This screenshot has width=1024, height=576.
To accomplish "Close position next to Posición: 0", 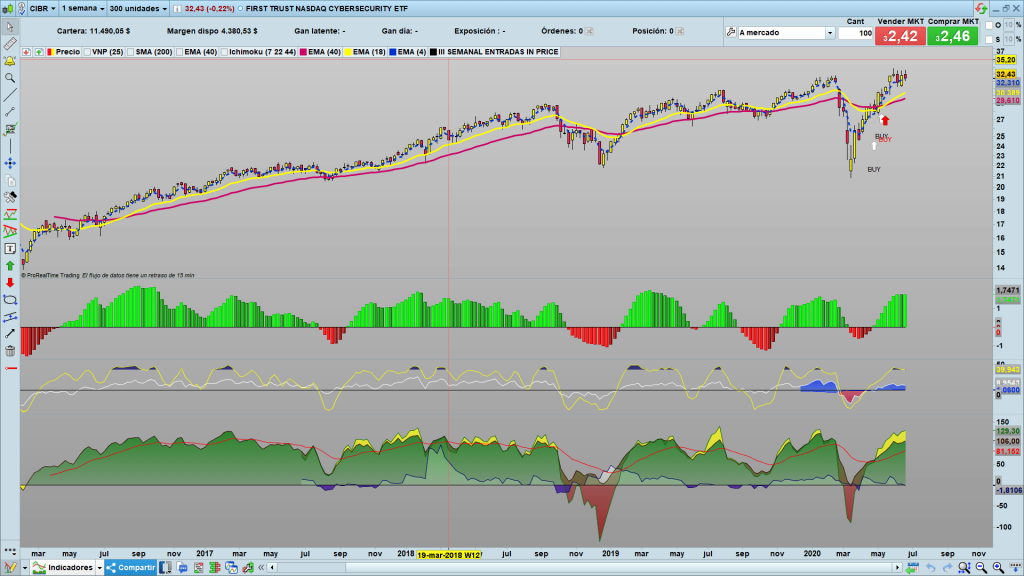I will 679,31.
